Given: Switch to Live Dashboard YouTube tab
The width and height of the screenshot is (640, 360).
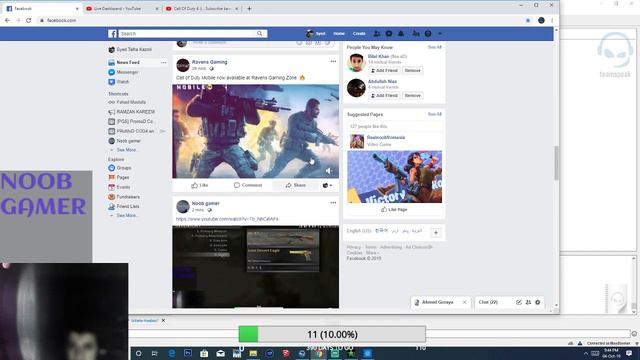Looking at the screenshot, I should (121, 8).
